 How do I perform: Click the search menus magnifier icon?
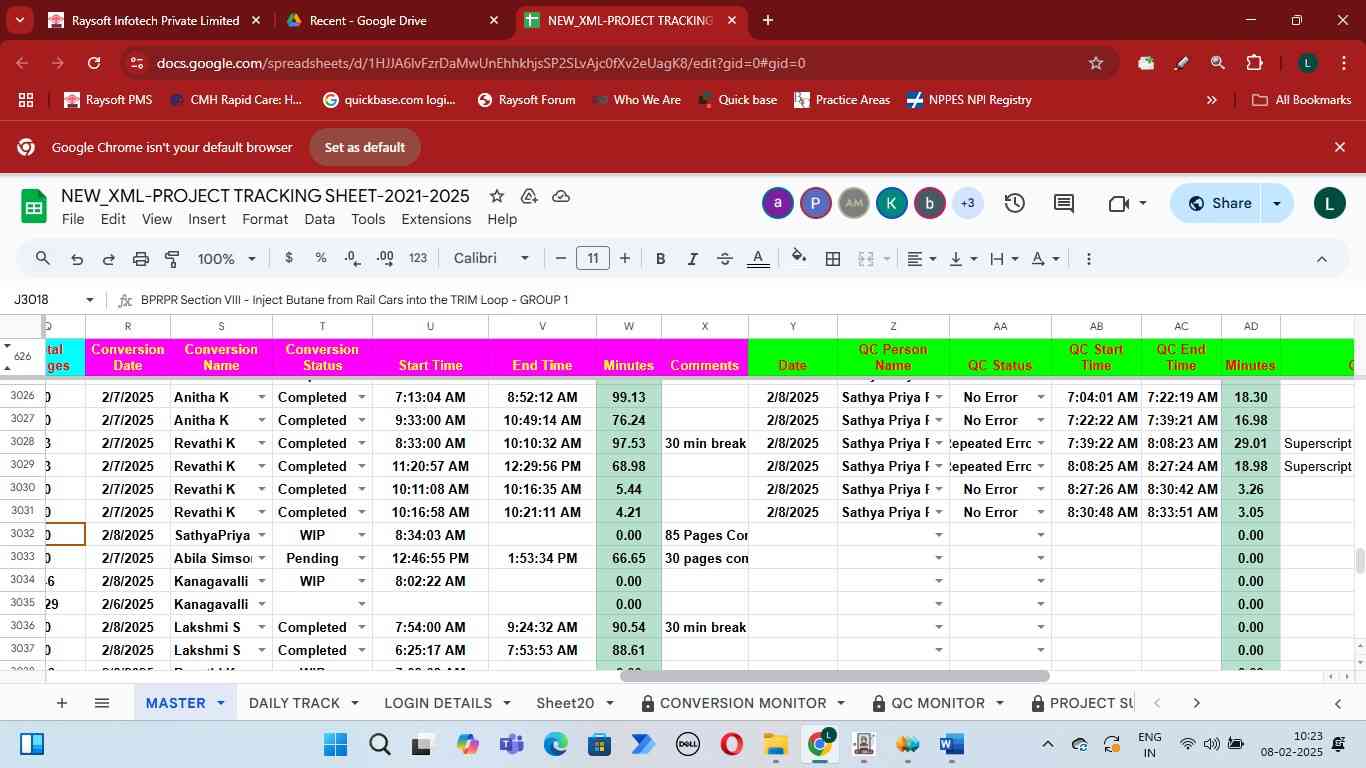click(x=42, y=259)
